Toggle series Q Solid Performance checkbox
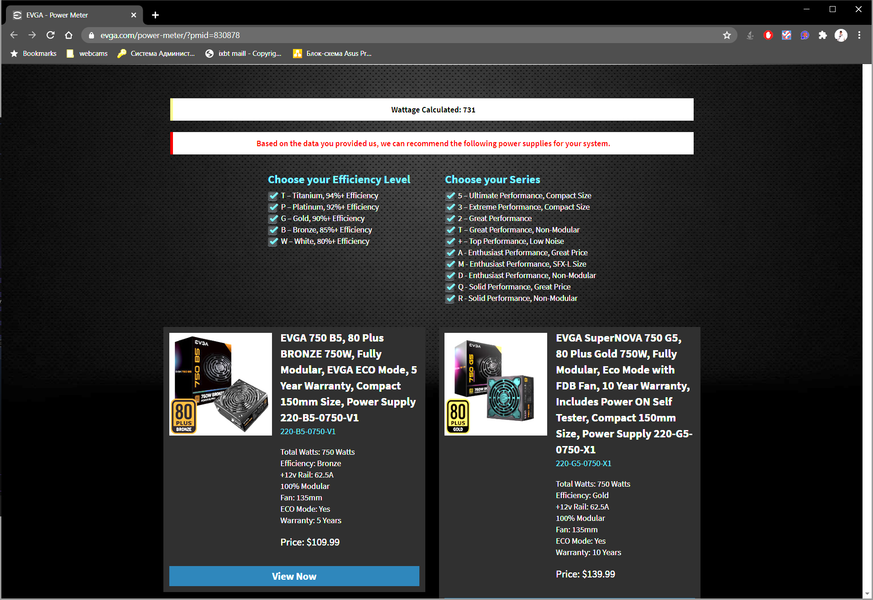 [x=450, y=287]
